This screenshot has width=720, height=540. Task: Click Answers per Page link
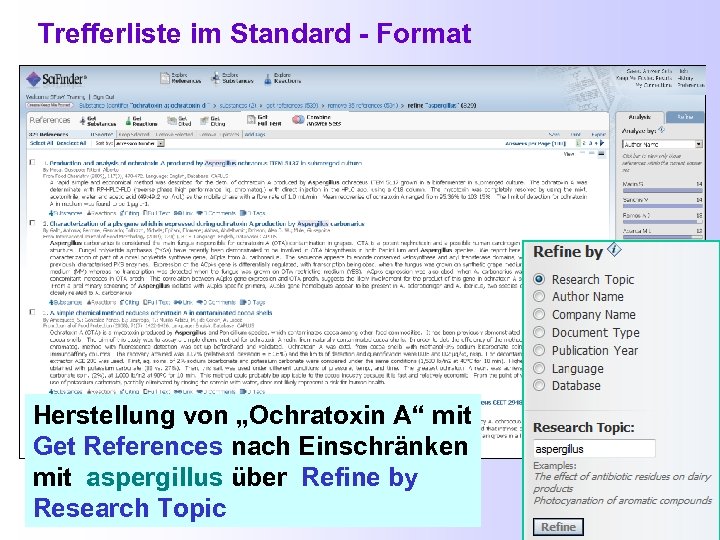[x=535, y=143]
